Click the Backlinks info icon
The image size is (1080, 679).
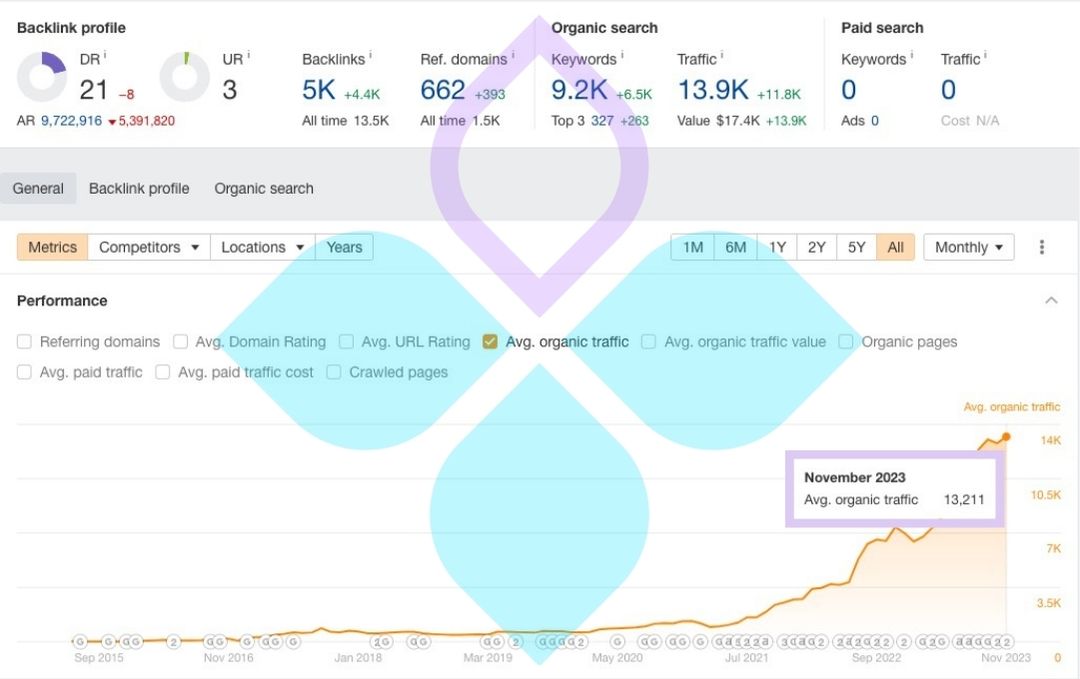pos(370,56)
